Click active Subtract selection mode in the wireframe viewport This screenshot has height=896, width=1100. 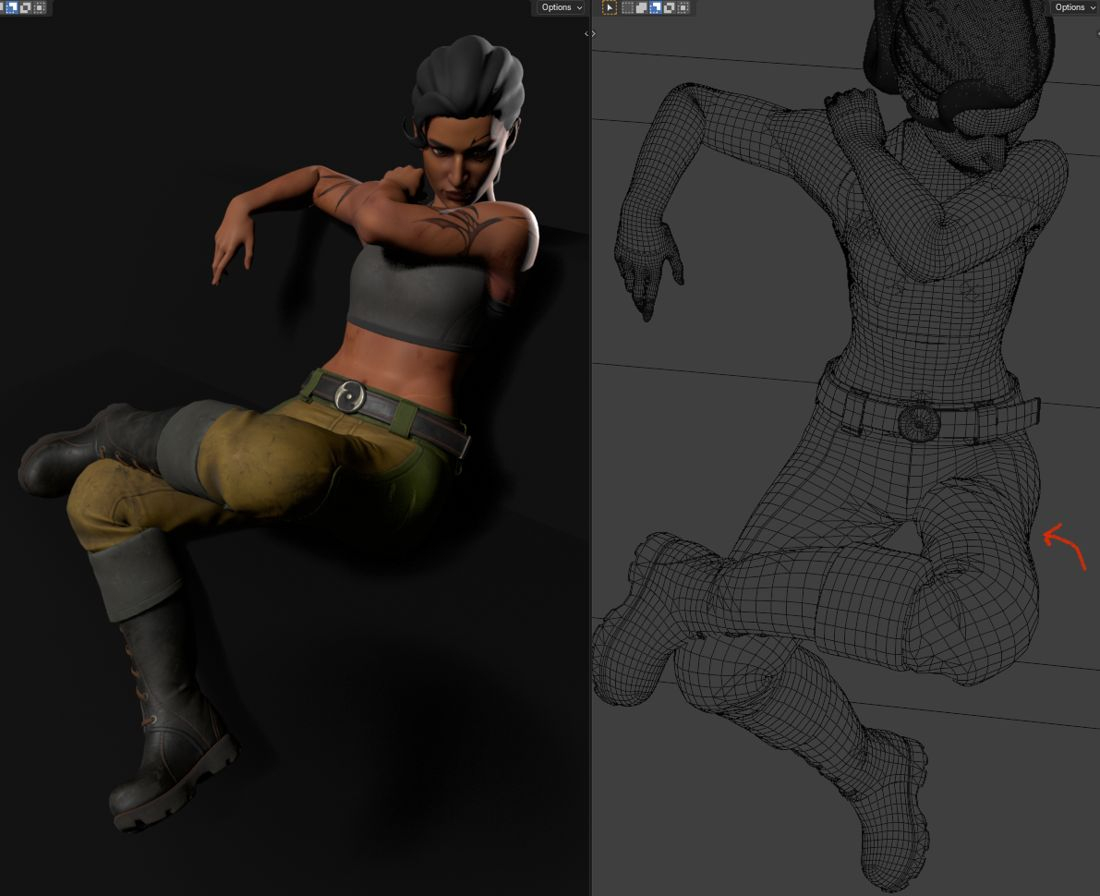coord(655,8)
